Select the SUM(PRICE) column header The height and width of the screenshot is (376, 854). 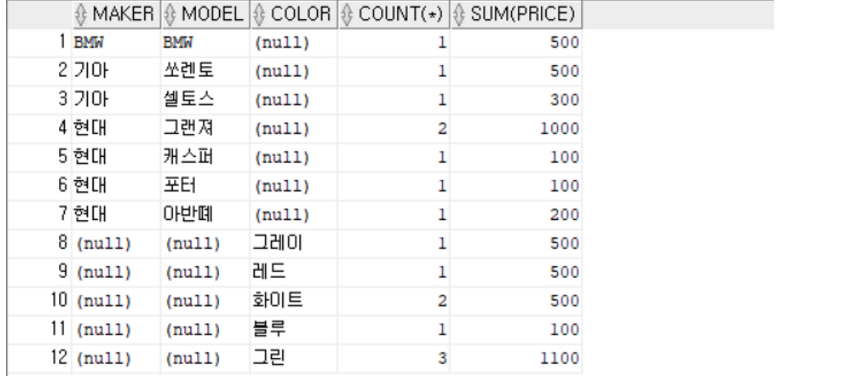tap(516, 14)
